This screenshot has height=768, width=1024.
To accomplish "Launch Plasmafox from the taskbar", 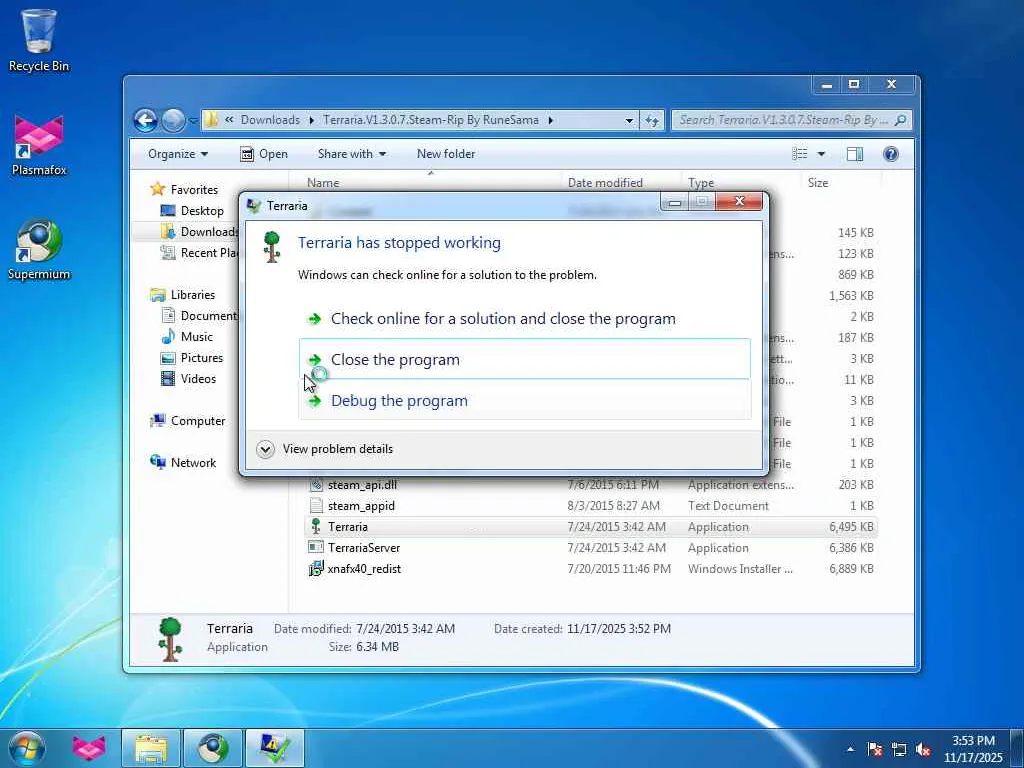I will (89, 748).
